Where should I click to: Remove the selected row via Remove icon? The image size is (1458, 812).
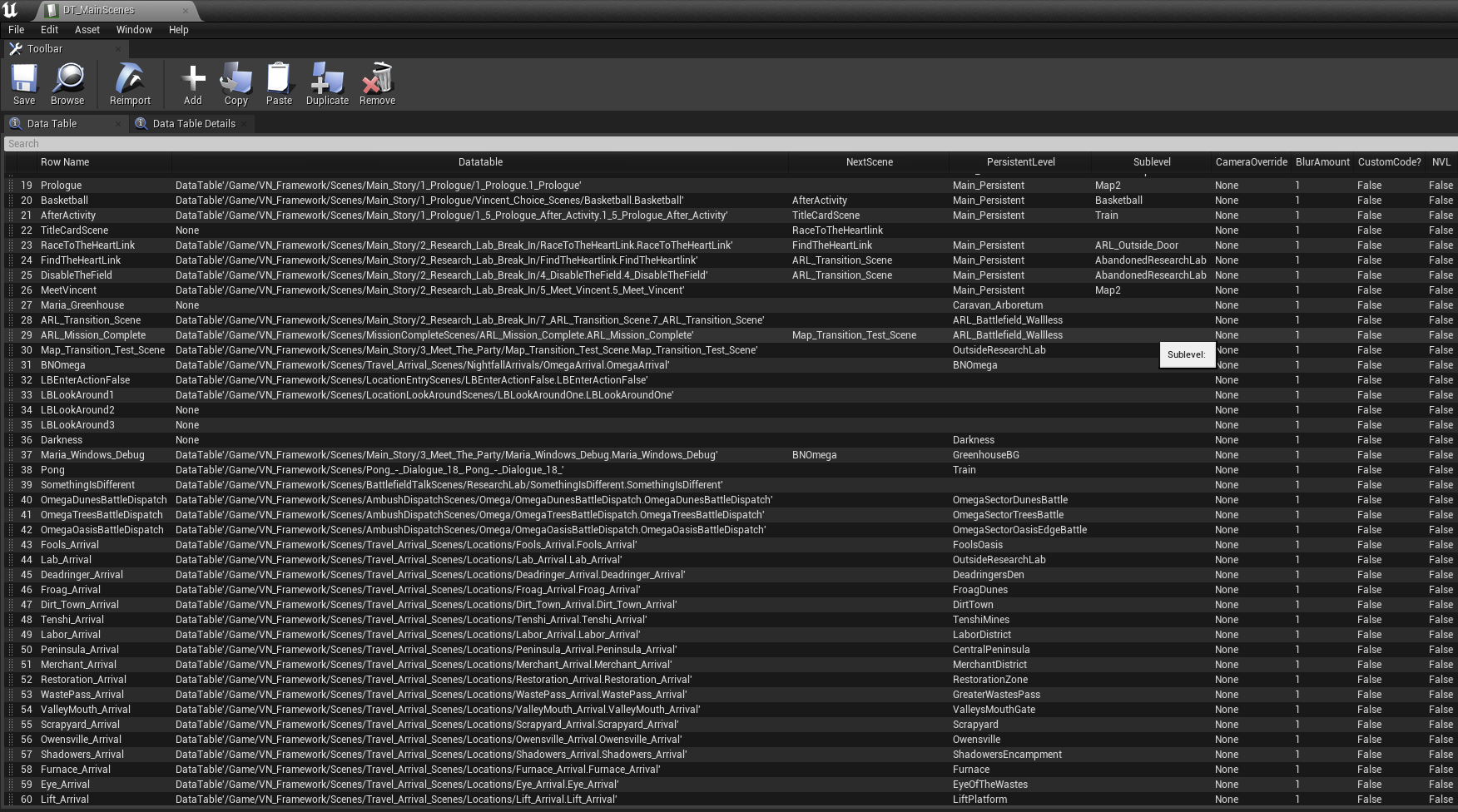[376, 82]
